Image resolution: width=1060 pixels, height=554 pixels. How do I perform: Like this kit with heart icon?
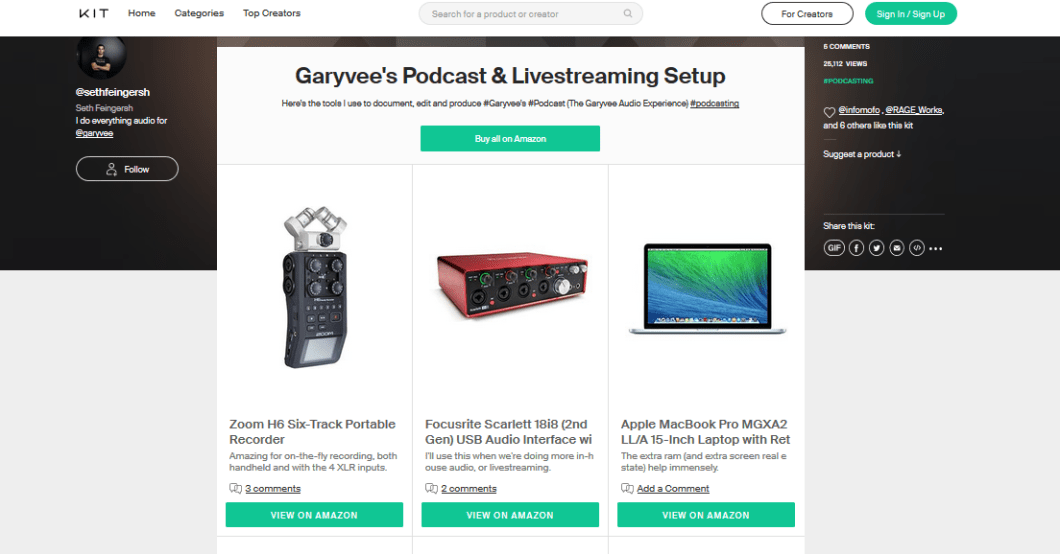(x=829, y=112)
